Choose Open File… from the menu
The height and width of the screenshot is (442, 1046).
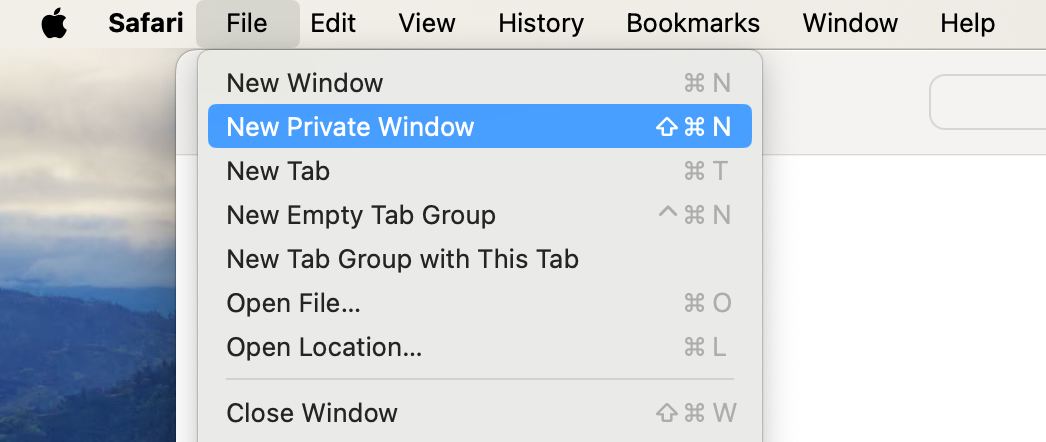pos(293,303)
